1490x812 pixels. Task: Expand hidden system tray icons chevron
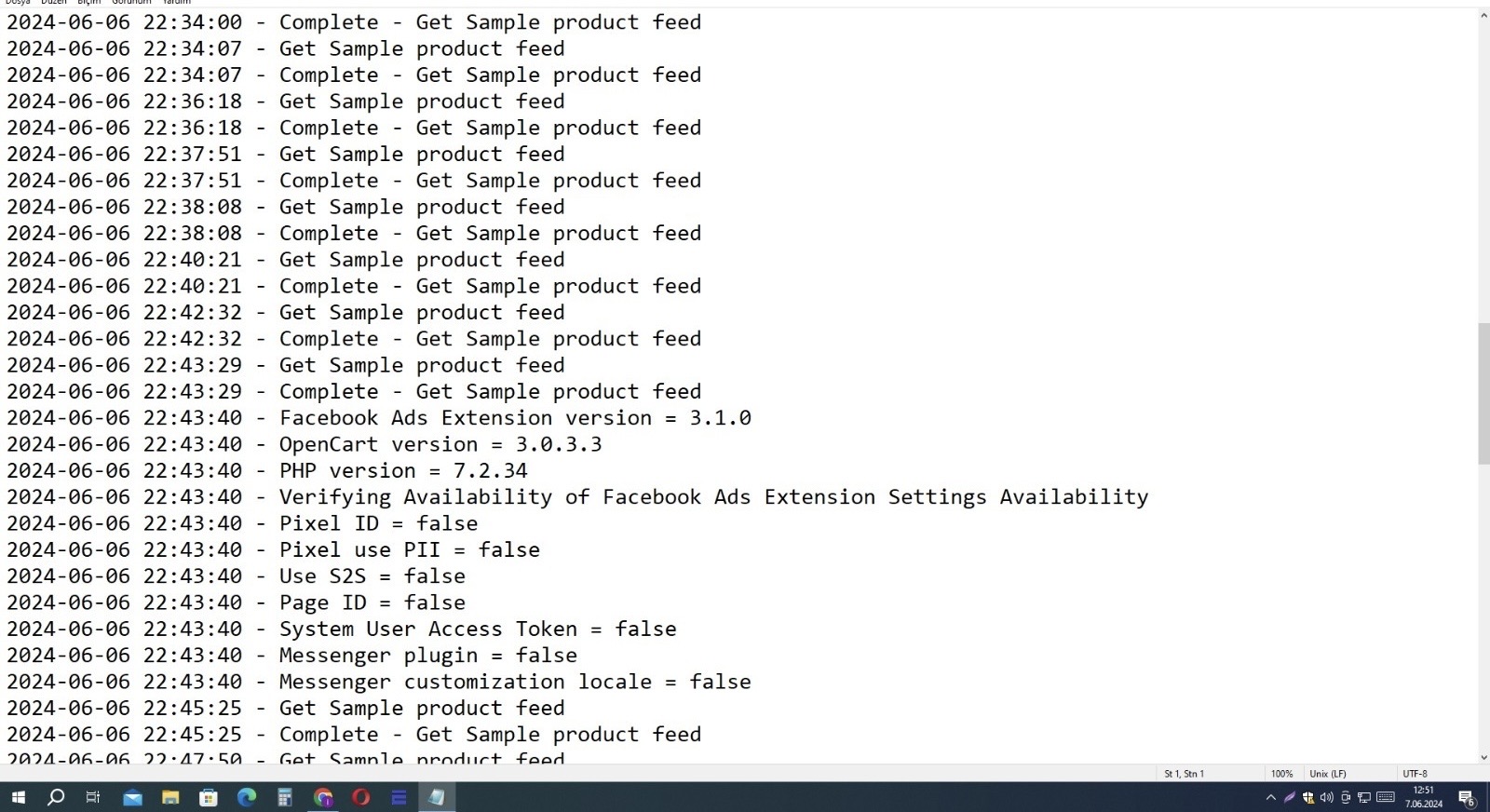(x=1270, y=798)
